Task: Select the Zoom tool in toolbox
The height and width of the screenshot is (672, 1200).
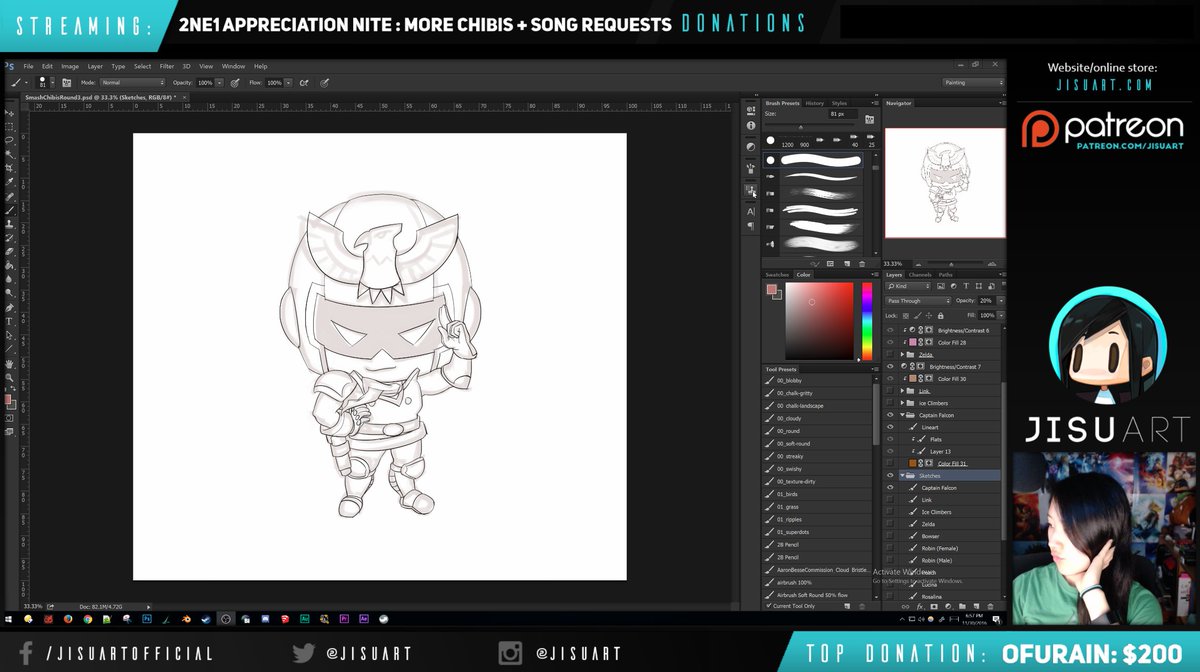Action: click(10, 378)
